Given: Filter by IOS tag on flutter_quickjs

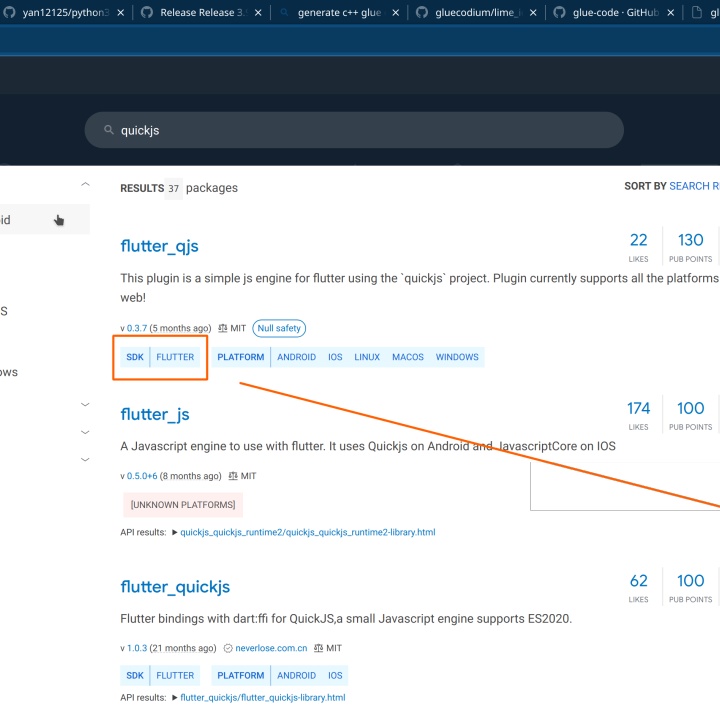Looking at the screenshot, I should pyautogui.click(x=335, y=675).
